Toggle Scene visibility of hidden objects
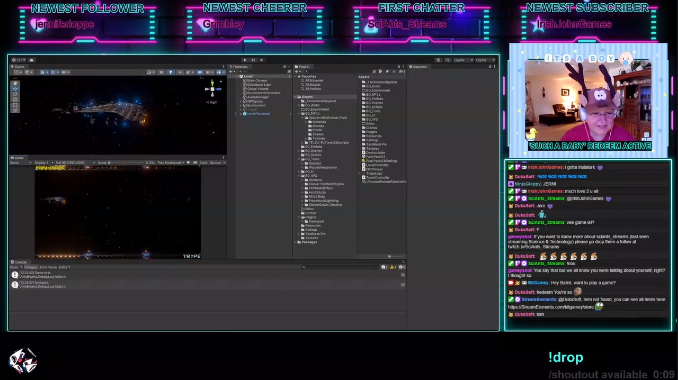 [200, 72]
